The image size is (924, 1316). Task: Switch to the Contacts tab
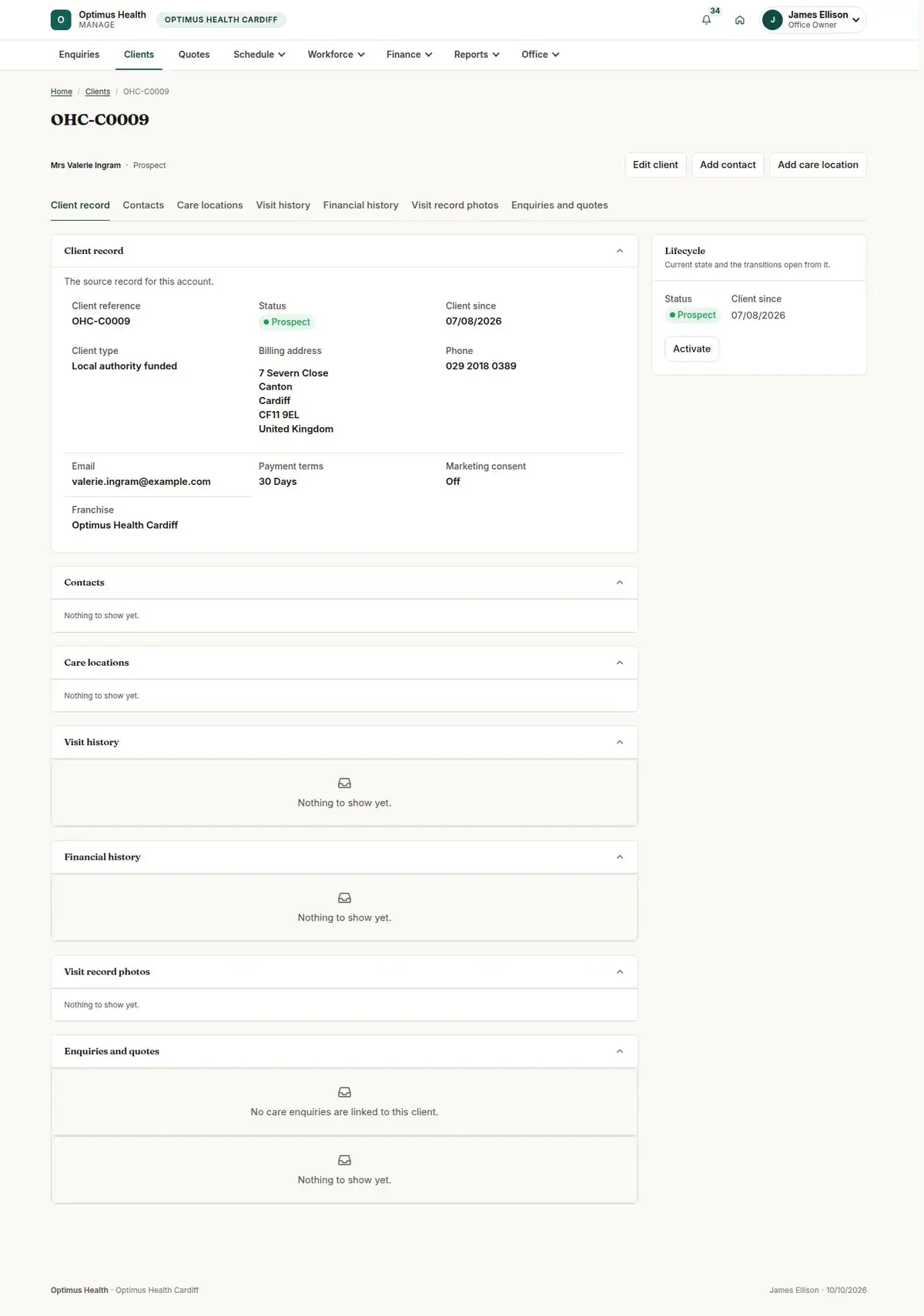pos(143,205)
